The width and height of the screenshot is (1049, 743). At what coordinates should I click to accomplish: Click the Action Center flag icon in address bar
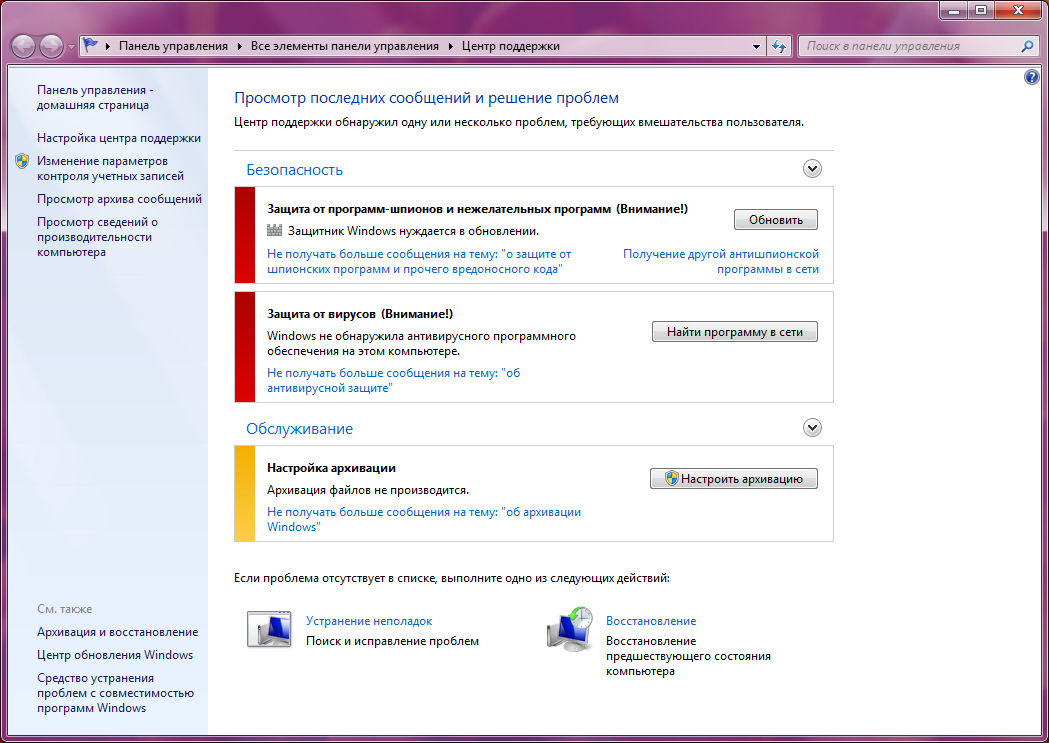[91, 46]
